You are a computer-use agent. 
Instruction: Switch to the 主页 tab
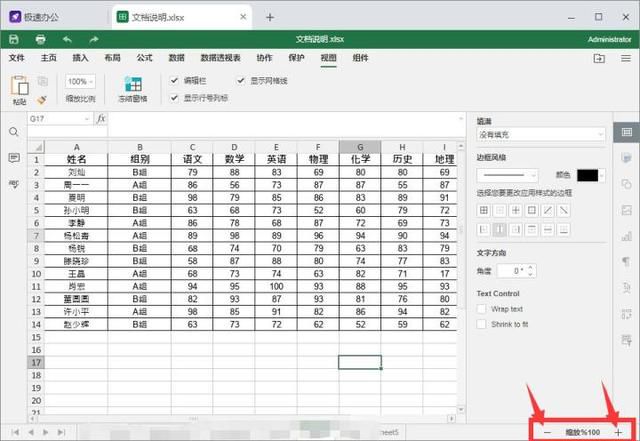pyautogui.click(x=49, y=58)
